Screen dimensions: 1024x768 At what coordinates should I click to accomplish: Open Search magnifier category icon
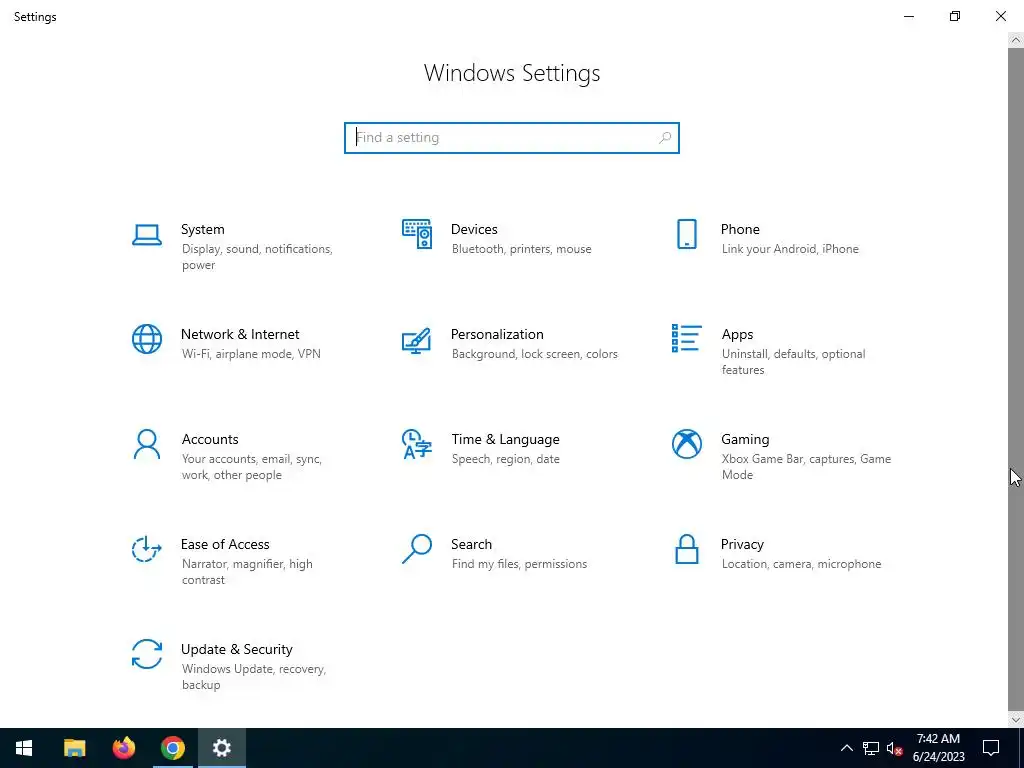[417, 549]
